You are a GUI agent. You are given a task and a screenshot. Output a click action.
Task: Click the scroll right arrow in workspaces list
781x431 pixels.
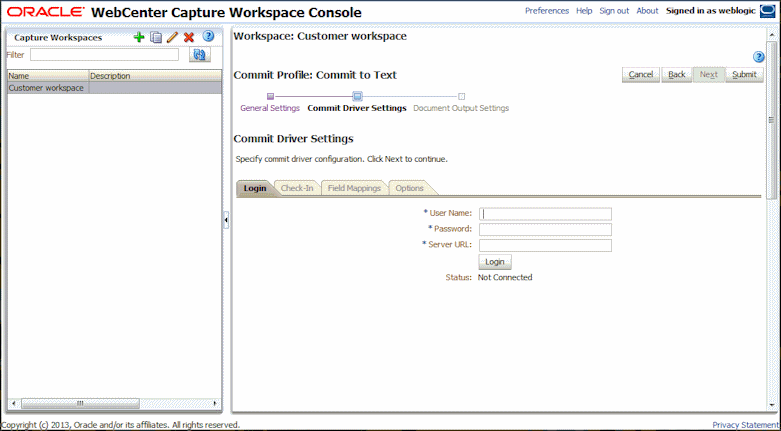(215, 403)
